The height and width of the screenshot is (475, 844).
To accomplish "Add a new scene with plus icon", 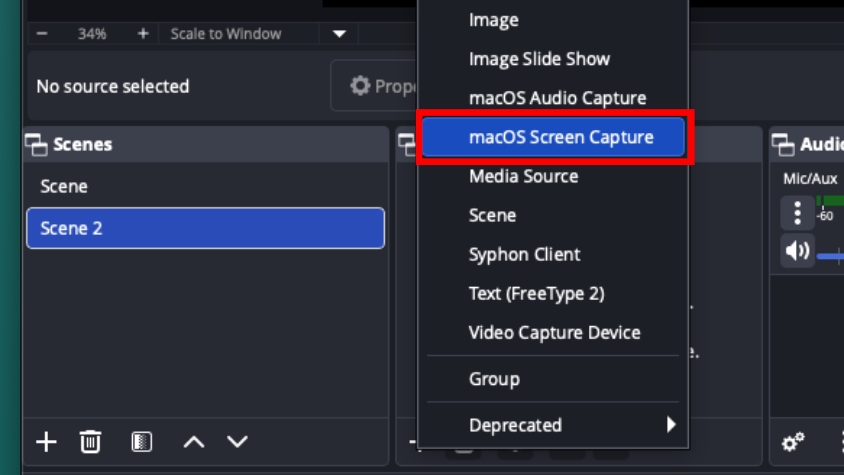I will pos(46,441).
